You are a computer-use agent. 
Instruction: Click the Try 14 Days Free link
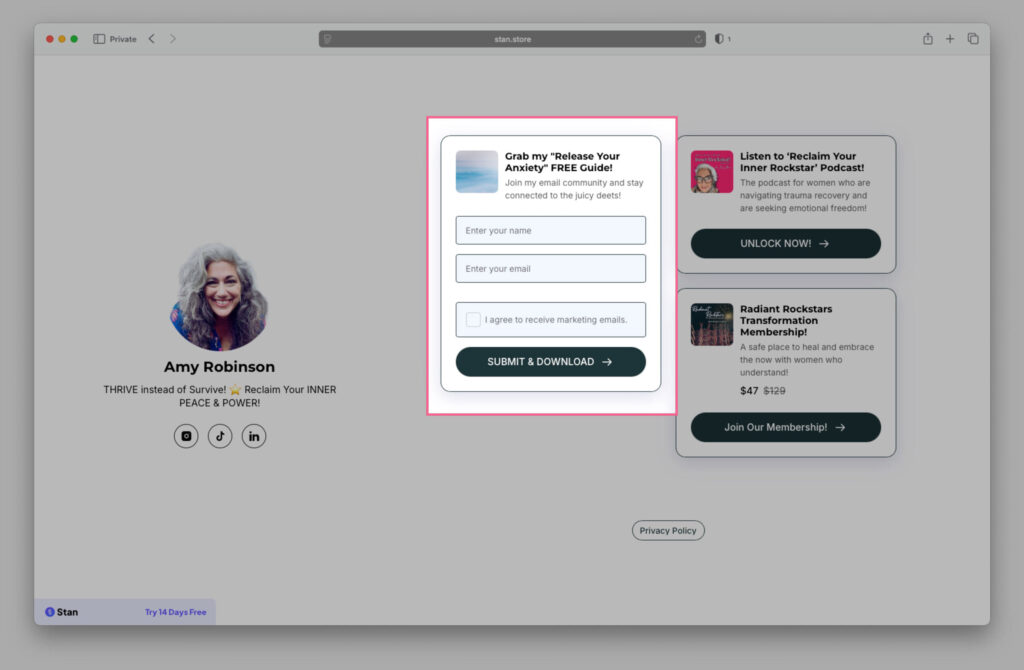coord(175,612)
